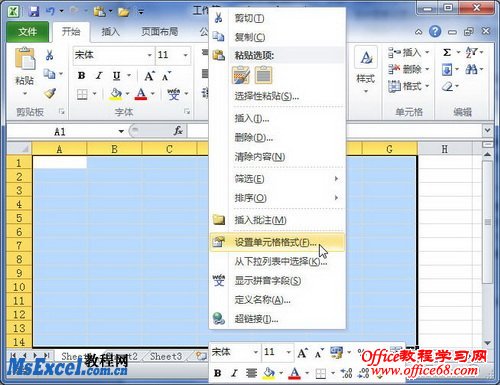Open the ribbon font color dropdown arrow
Viewport: 500px width, 385px height.
point(153,94)
